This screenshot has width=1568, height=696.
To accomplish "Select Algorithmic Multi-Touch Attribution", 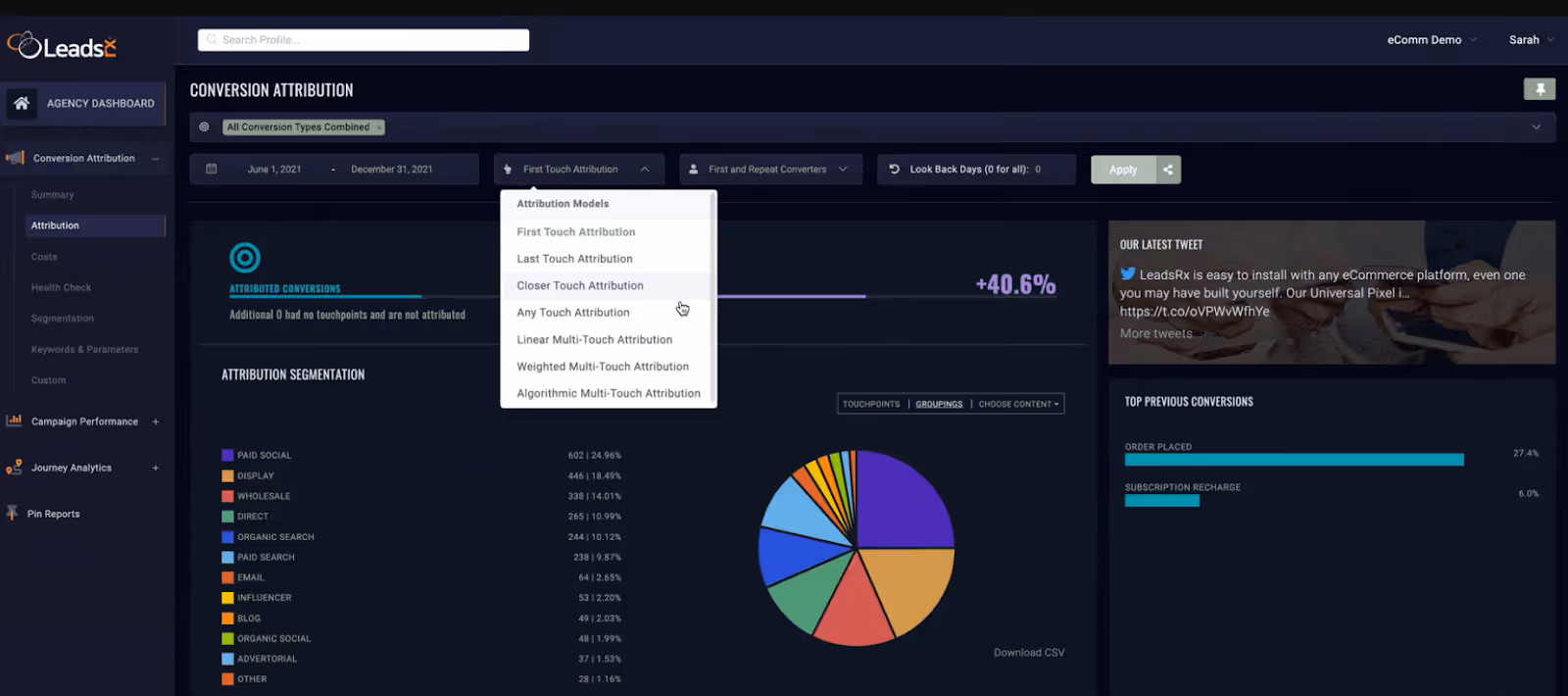I will click(608, 393).
